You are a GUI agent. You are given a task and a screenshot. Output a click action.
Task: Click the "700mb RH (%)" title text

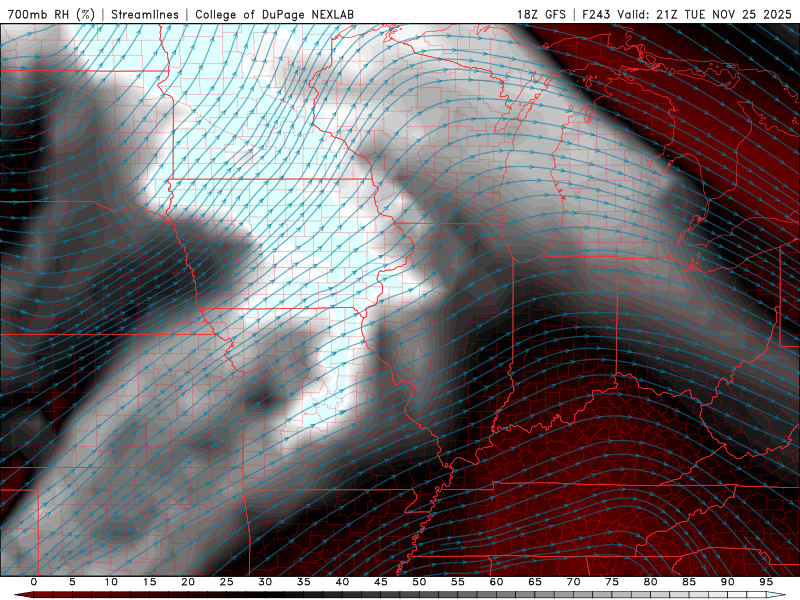pos(51,14)
